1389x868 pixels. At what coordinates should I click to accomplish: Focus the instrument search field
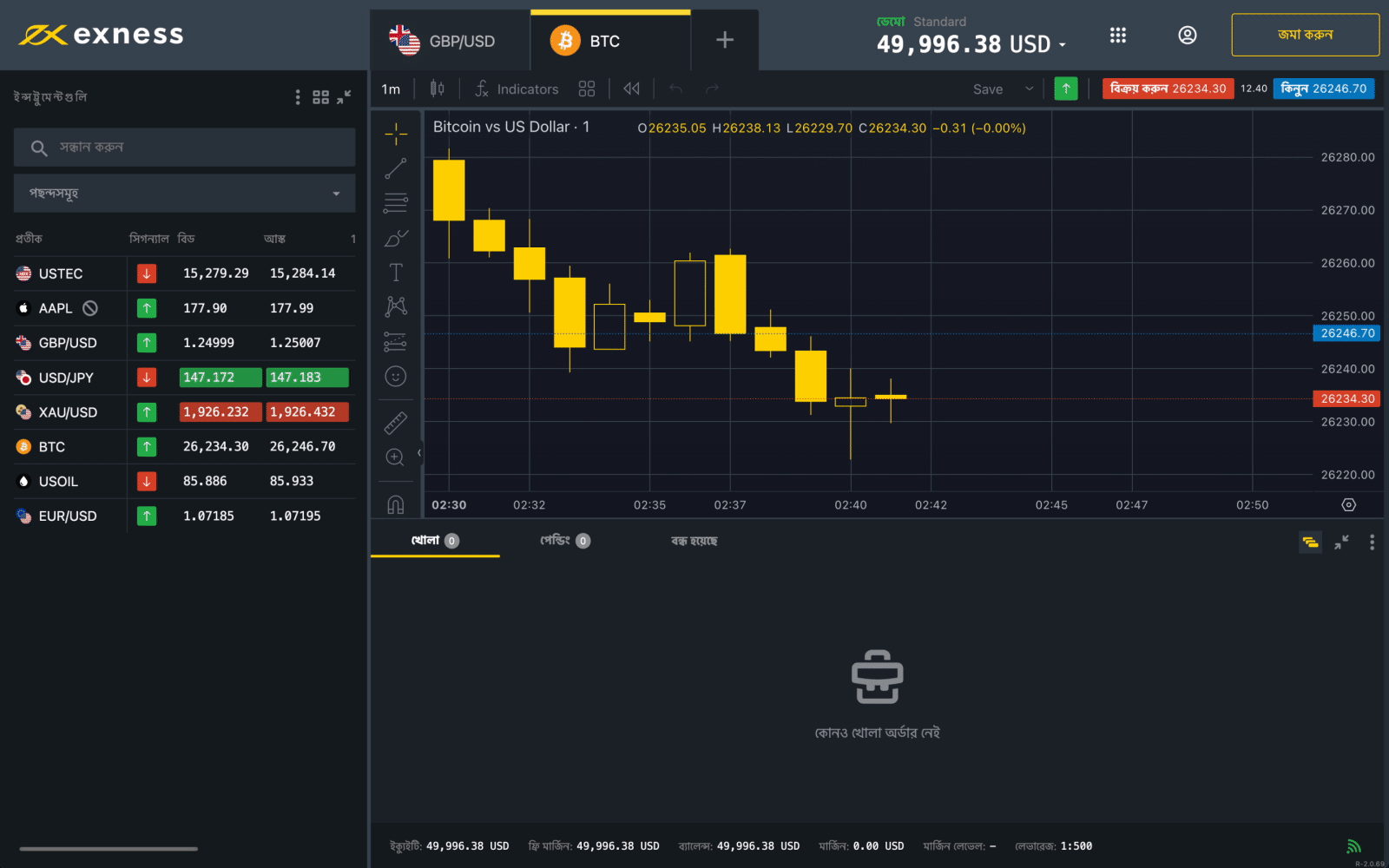pos(184,148)
